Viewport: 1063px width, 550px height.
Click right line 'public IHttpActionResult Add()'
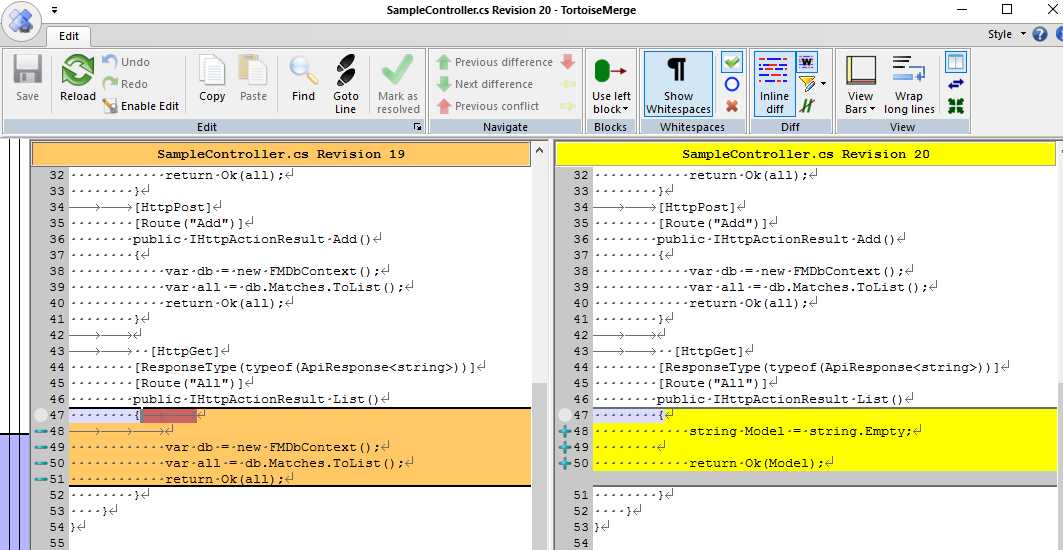coord(776,239)
